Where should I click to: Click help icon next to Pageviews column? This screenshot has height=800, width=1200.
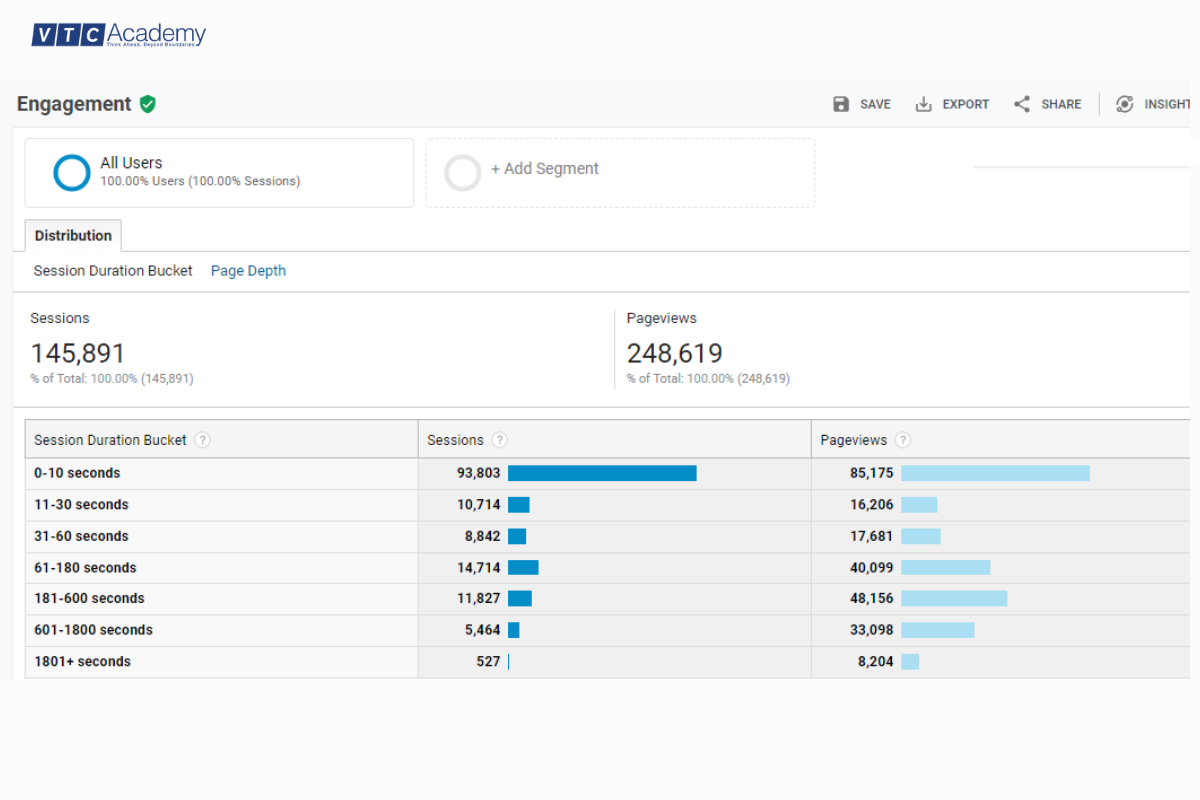coord(903,440)
